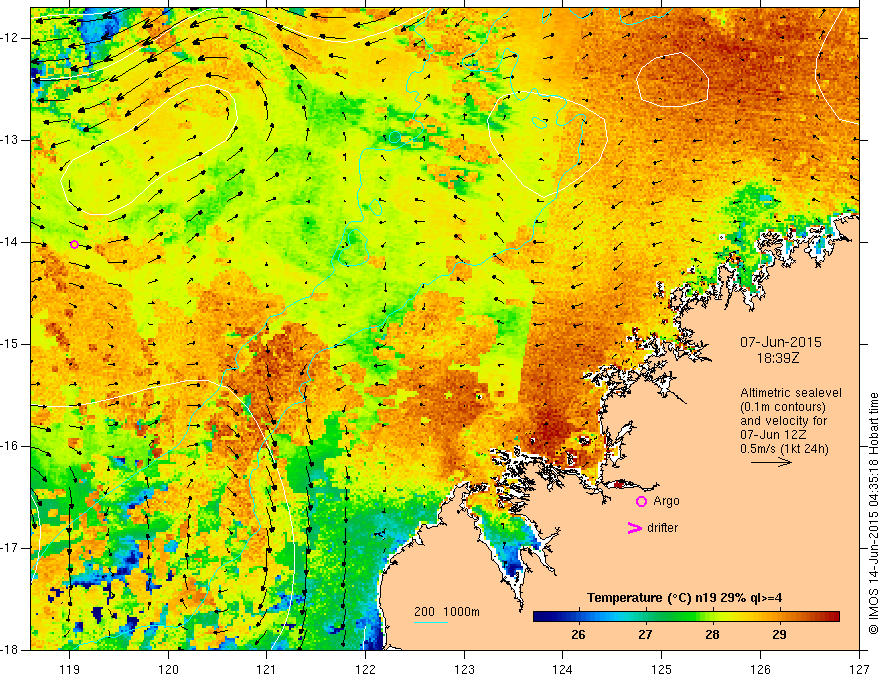
Task: Click the longitude axis label '123'
Action: click(x=464, y=669)
